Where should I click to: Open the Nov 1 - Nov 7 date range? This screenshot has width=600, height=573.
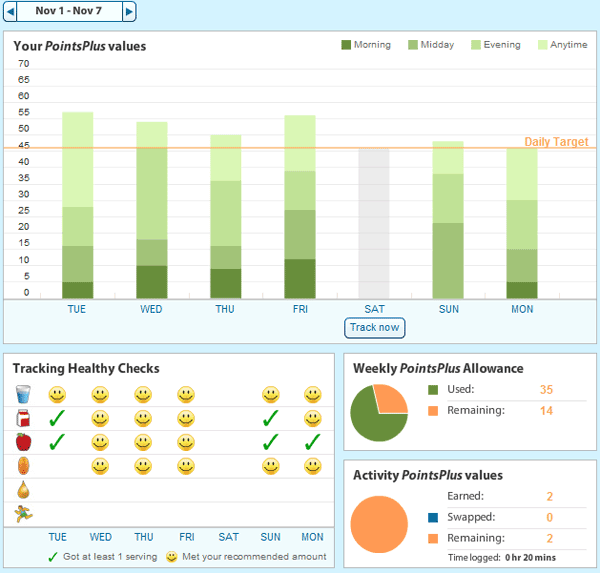(x=69, y=11)
